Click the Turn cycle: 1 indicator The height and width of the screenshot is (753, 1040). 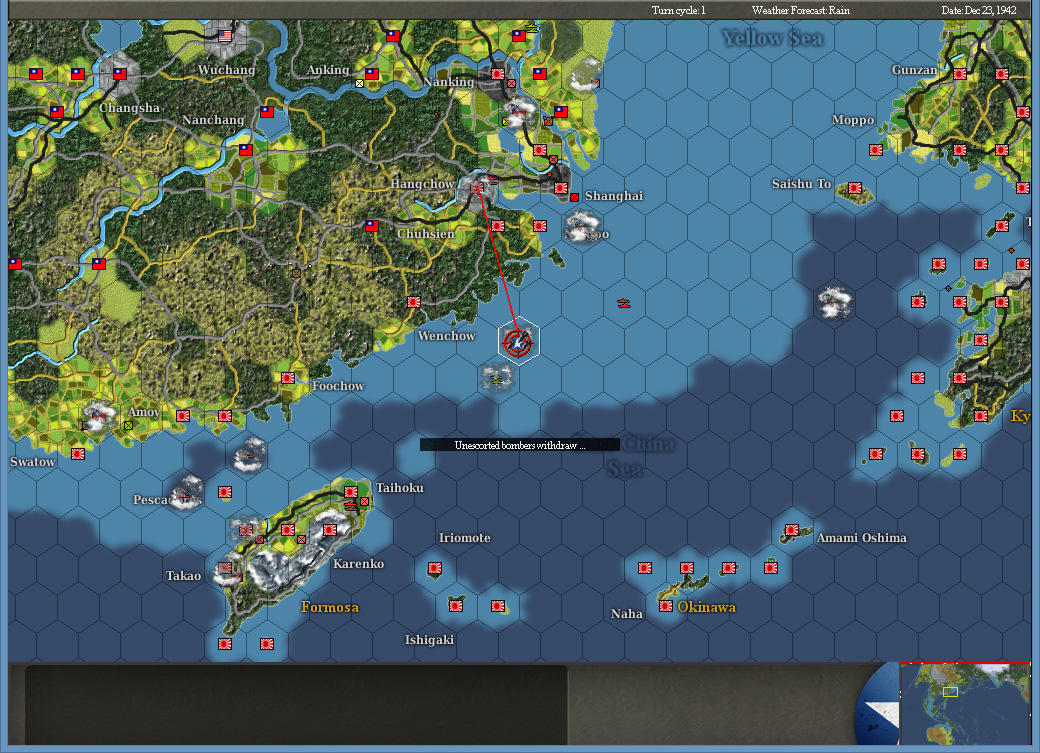(x=678, y=10)
